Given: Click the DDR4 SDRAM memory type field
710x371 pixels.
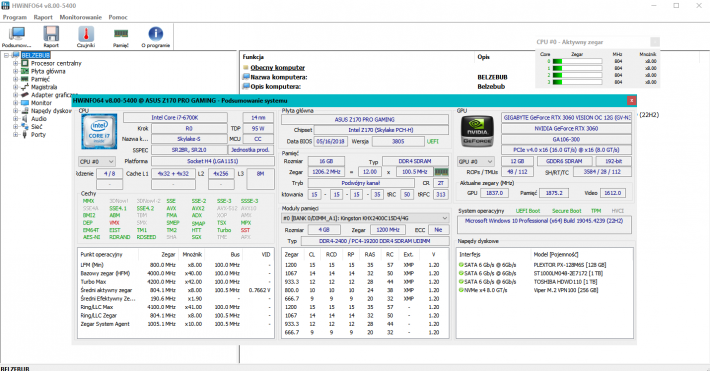Looking at the screenshot, I should click(415, 161).
